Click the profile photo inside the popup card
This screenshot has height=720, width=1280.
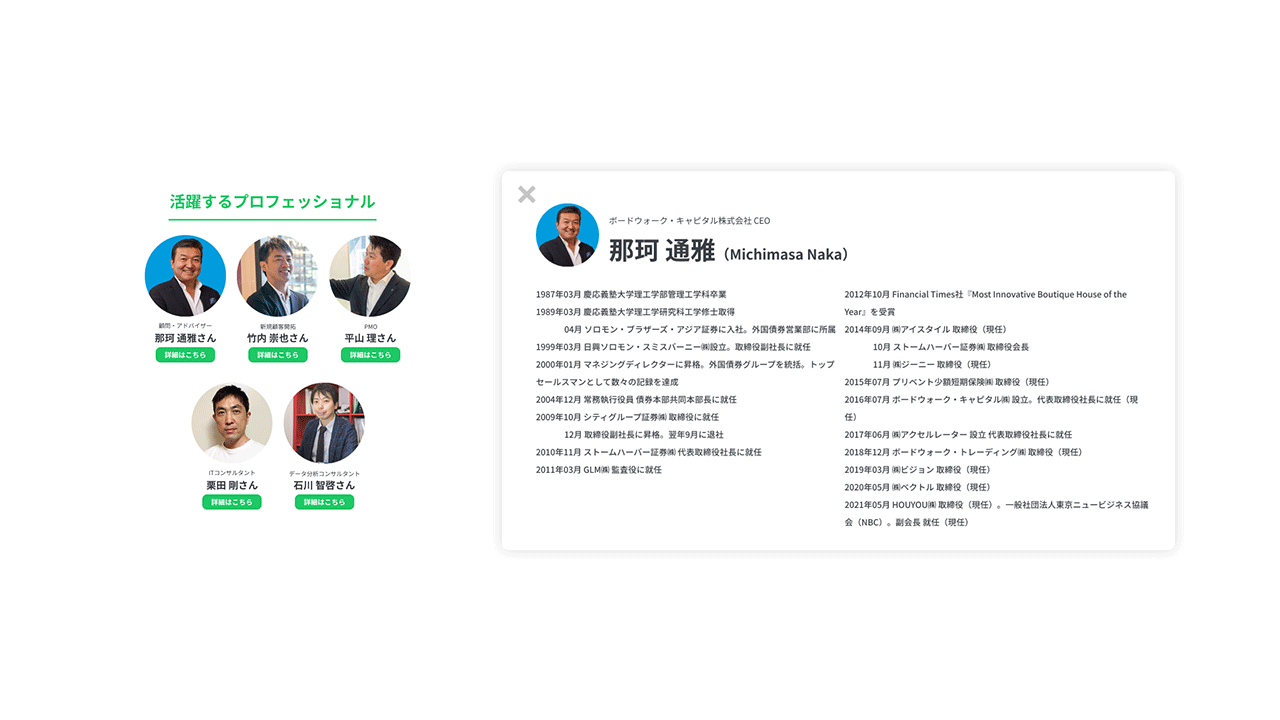pos(567,235)
